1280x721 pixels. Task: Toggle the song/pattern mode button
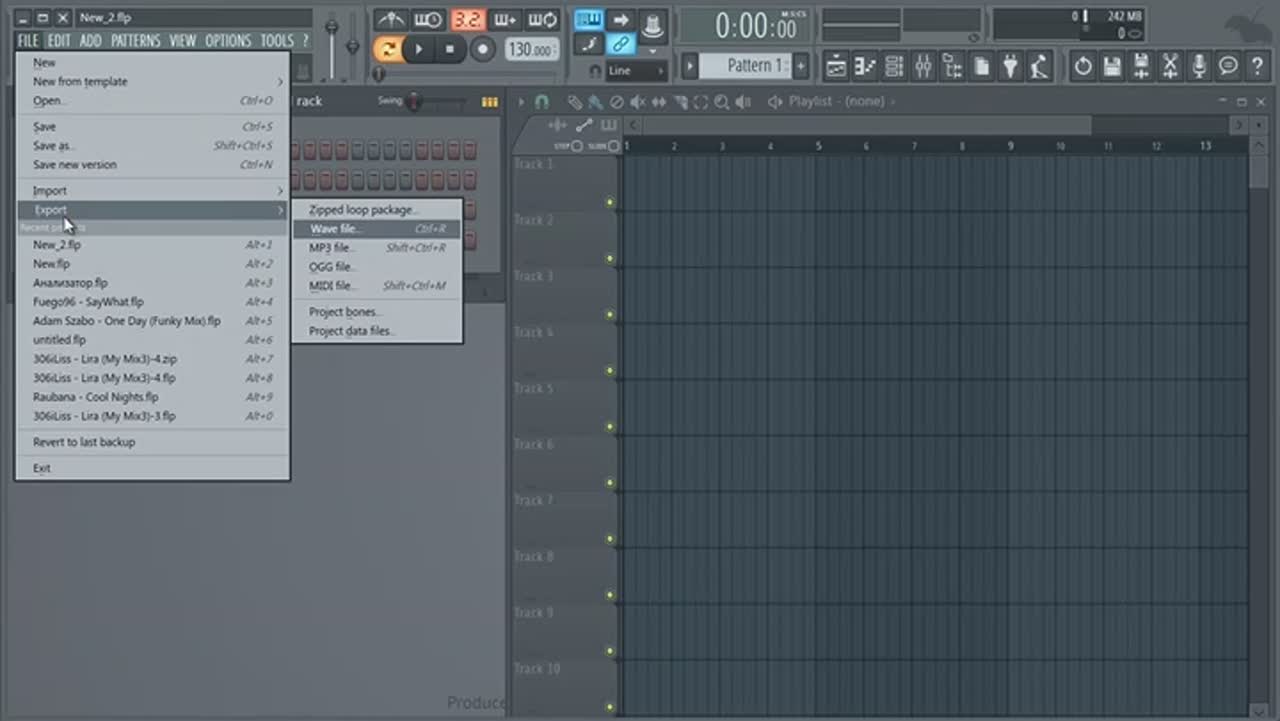[x=388, y=49]
